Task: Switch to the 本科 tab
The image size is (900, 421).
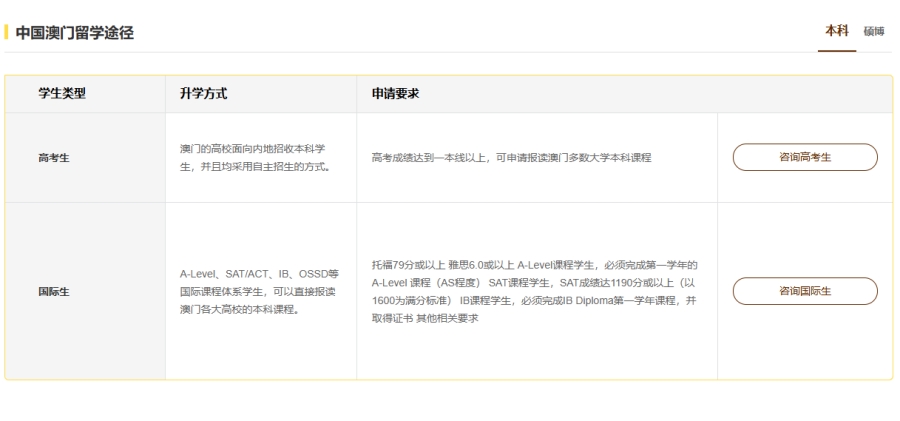Action: (x=836, y=31)
